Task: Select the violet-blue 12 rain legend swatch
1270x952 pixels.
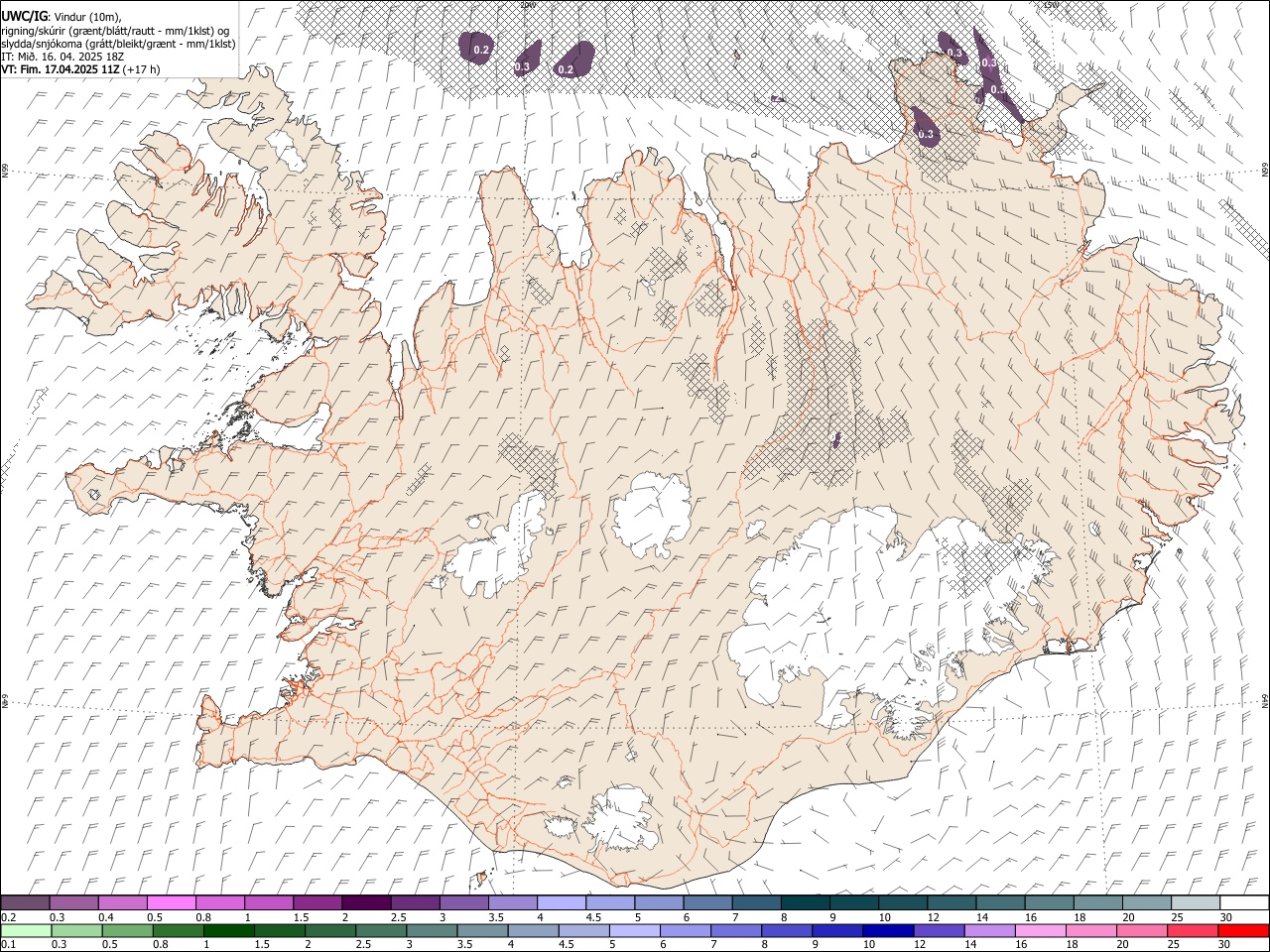Action: point(939,930)
